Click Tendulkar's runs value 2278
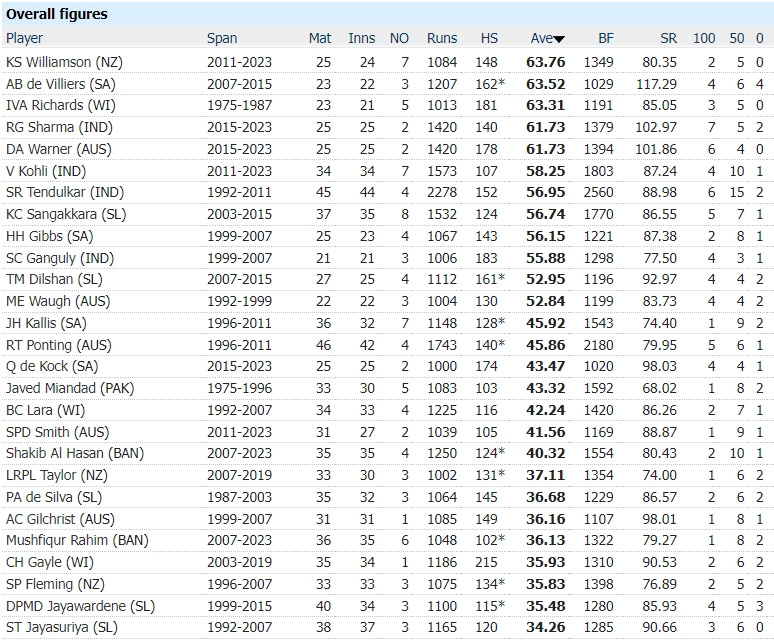This screenshot has height=642, width=774. (x=442, y=192)
